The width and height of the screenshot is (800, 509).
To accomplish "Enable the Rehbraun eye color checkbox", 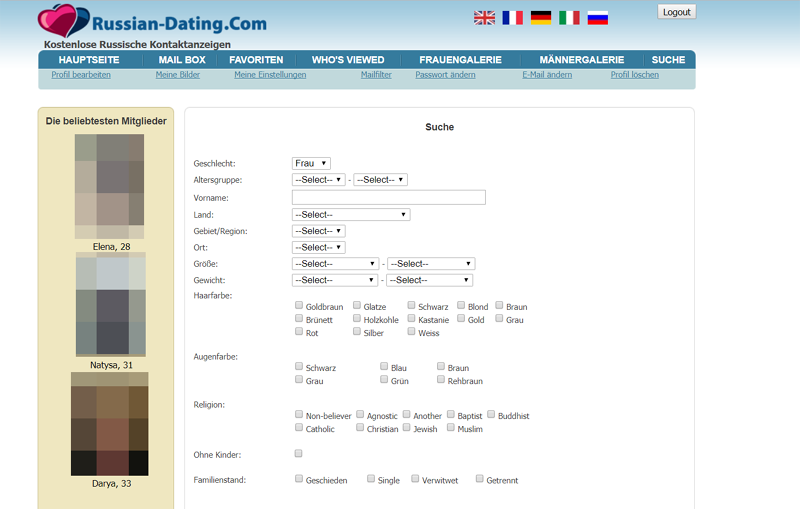I will click(441, 379).
